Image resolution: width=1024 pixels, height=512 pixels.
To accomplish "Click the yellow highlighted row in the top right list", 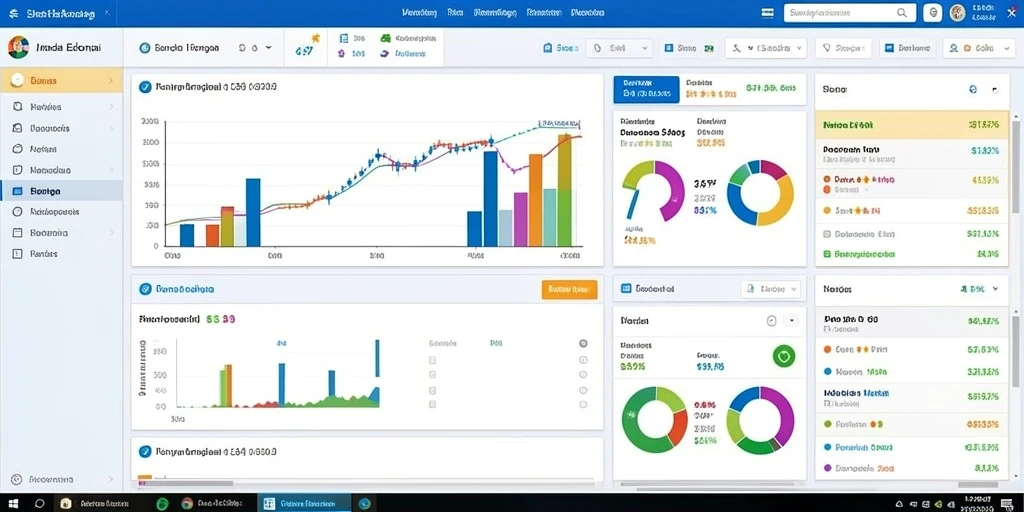I will [912, 125].
